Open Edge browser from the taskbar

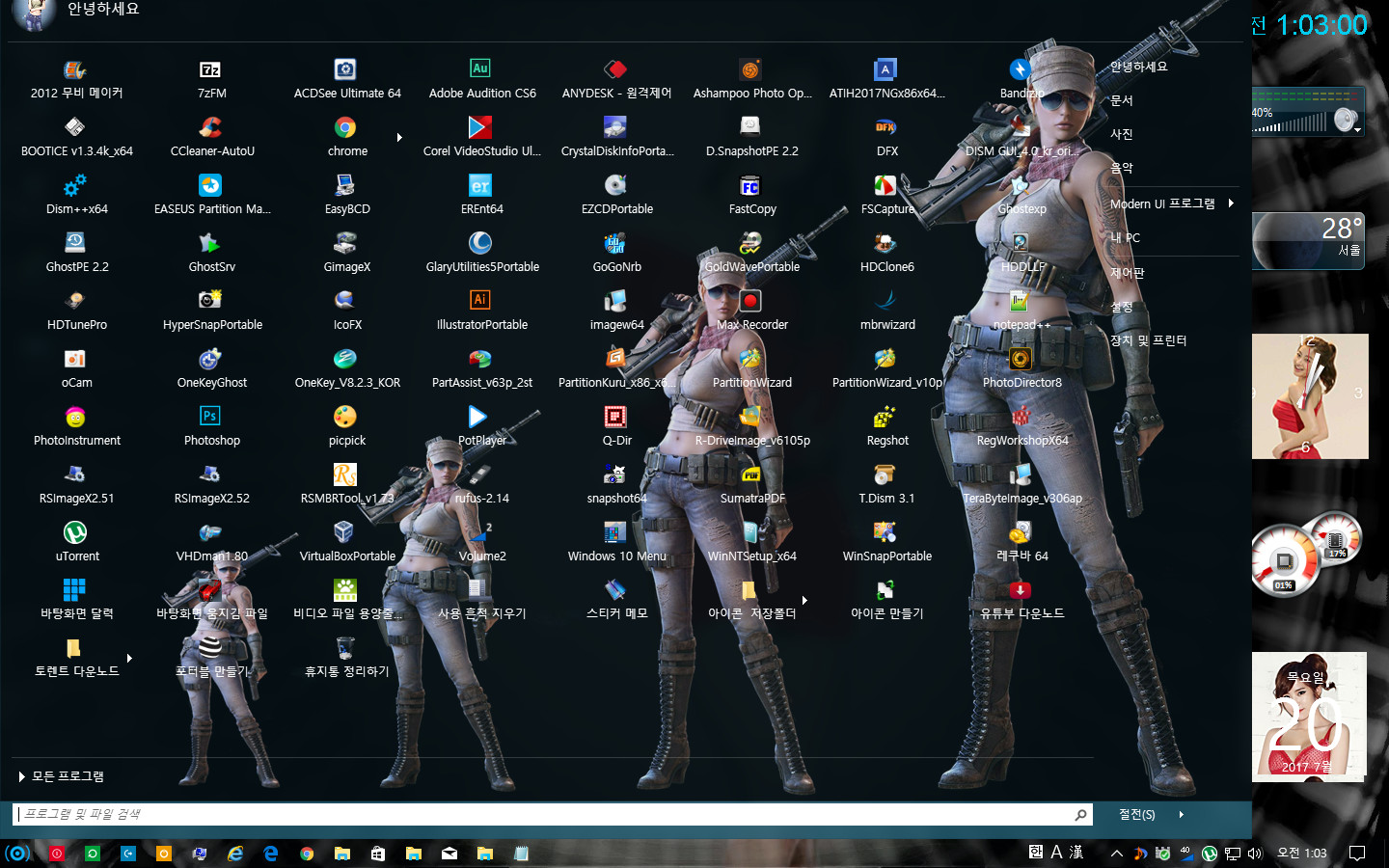pyautogui.click(x=271, y=854)
